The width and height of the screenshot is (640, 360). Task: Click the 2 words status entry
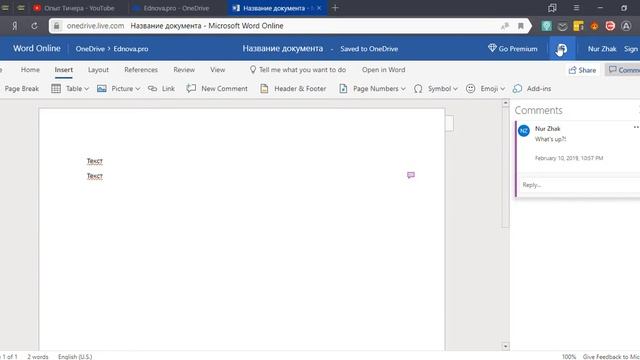click(x=38, y=357)
